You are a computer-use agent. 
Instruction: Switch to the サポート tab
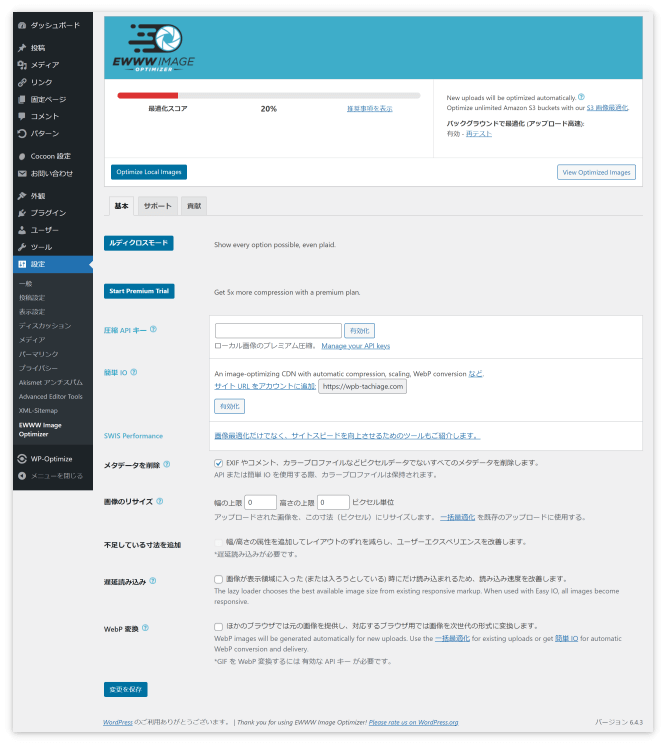(158, 206)
